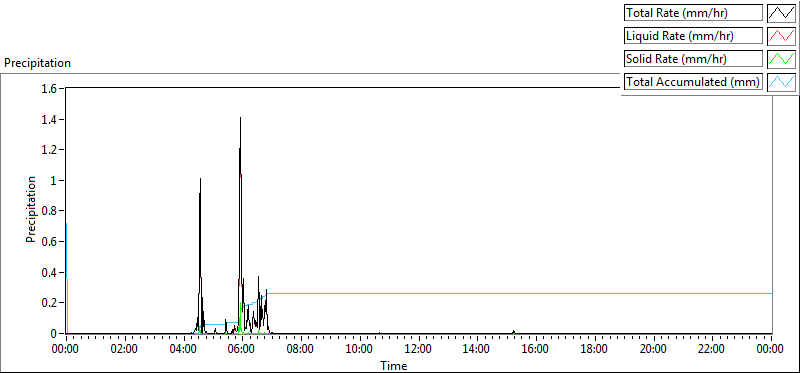Click the Liquid Rate red line icon
The width and height of the screenshot is (800, 373).
pos(782,36)
